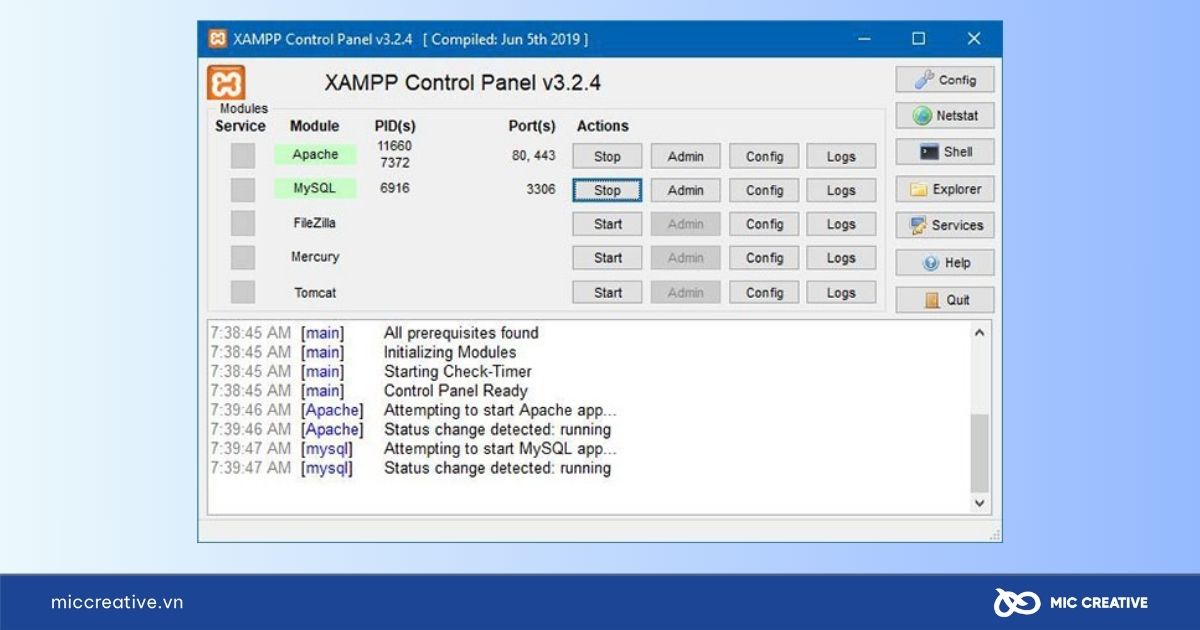Viewport: 1200px width, 630px height.
Task: Open Tomcat Config menu
Action: [x=764, y=293]
